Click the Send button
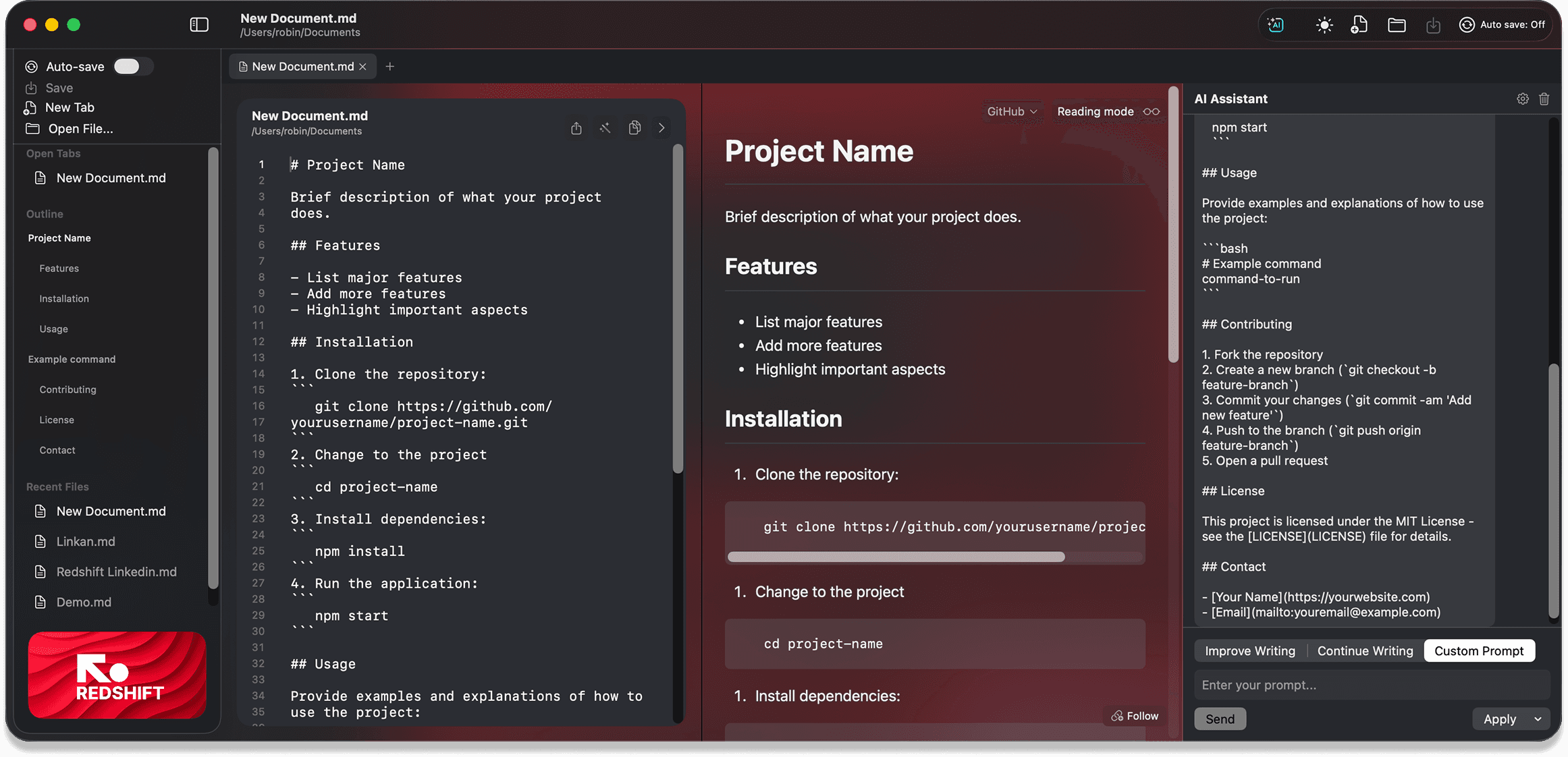This screenshot has height=757, width=1568. 1220,719
